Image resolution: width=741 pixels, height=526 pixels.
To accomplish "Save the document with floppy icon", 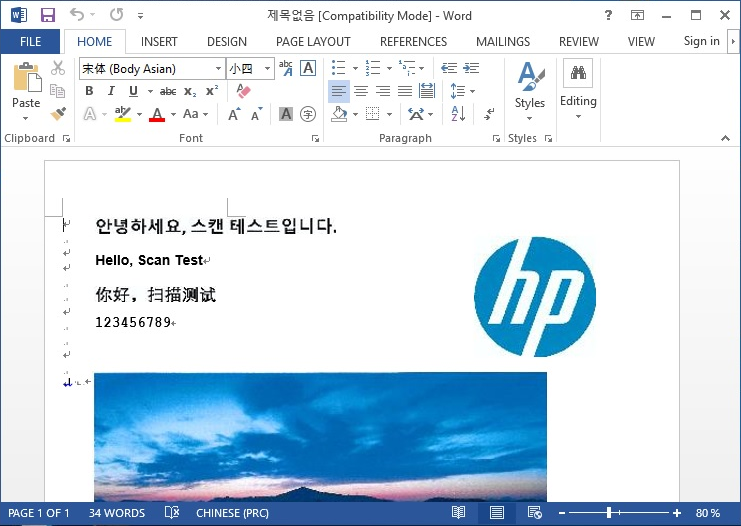I will click(x=48, y=15).
